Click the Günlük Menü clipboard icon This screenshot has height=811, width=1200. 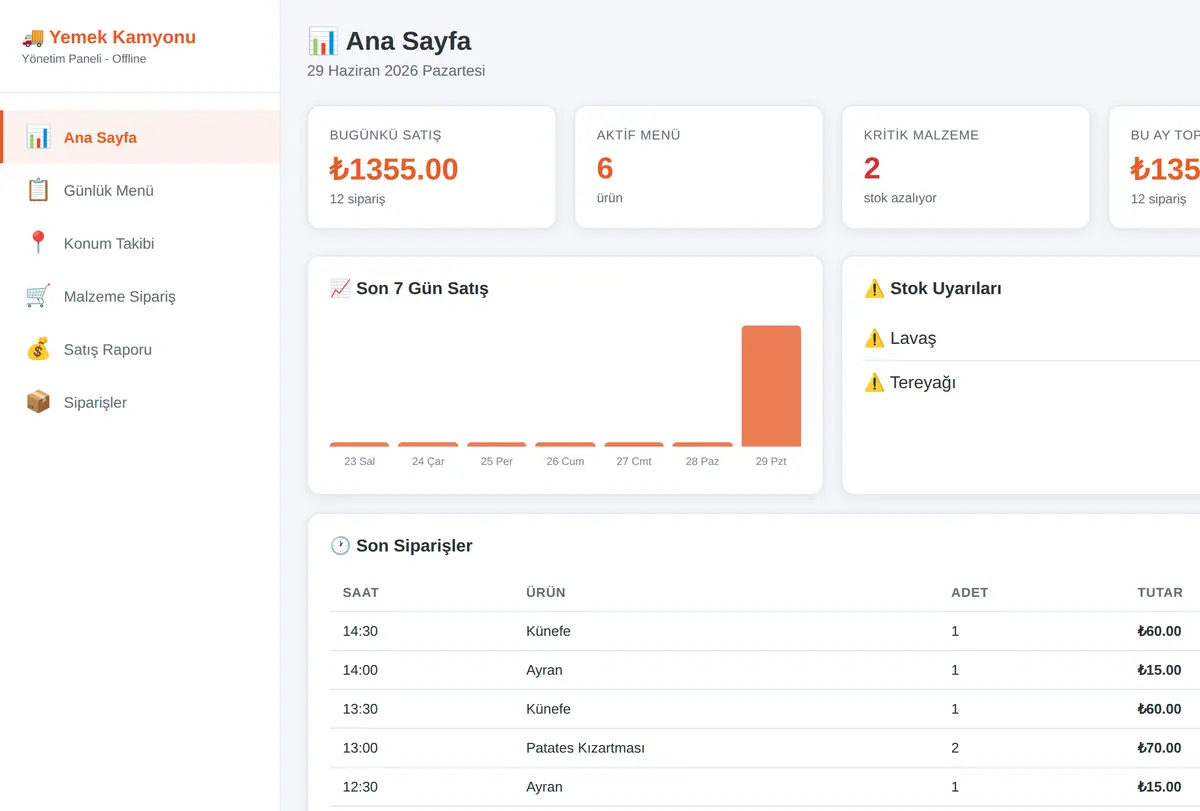click(38, 190)
